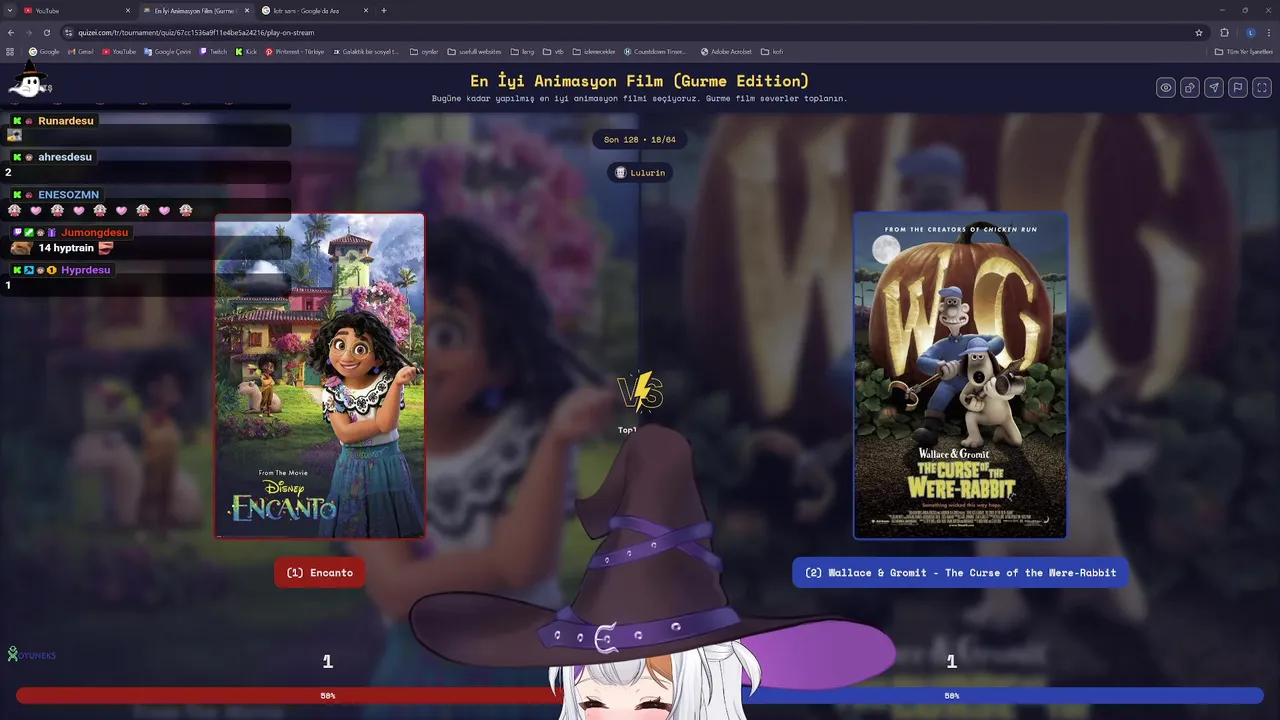Image resolution: width=1280 pixels, height=720 pixels.
Task: Select the Encanto poster image
Action: 320,376
